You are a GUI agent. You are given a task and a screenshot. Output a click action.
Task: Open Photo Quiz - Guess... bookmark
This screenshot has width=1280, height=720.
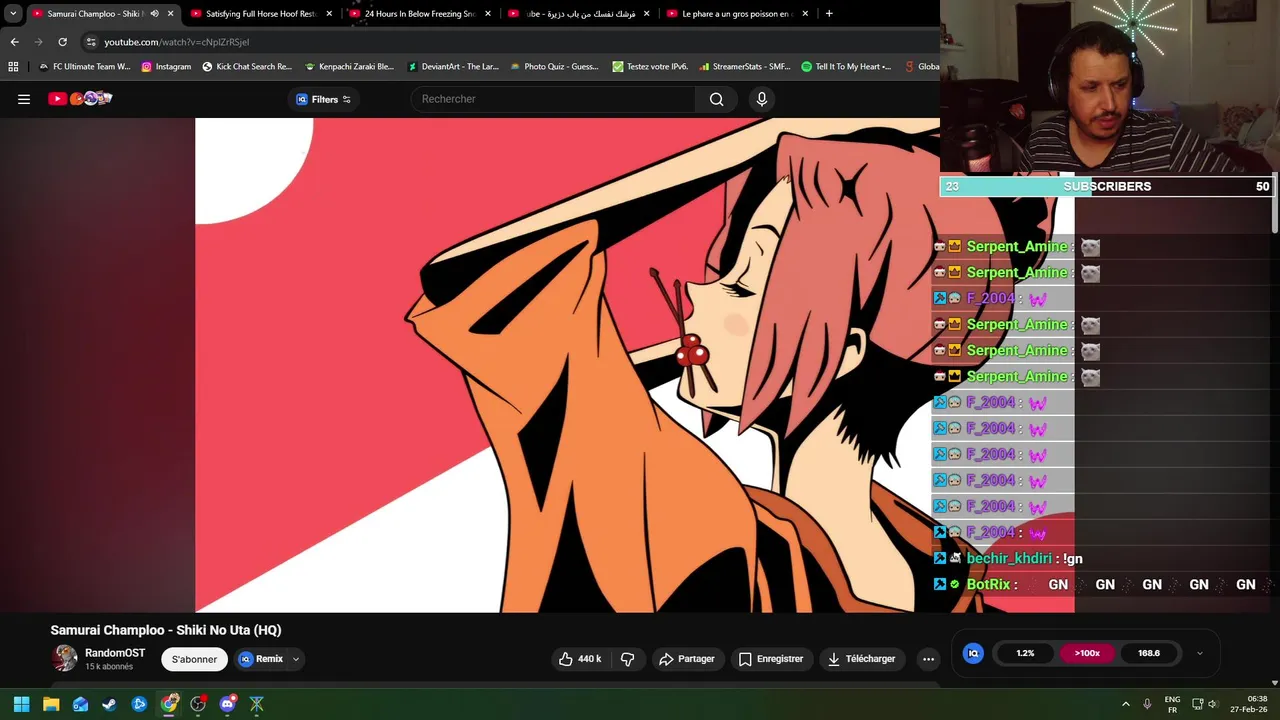point(554,67)
